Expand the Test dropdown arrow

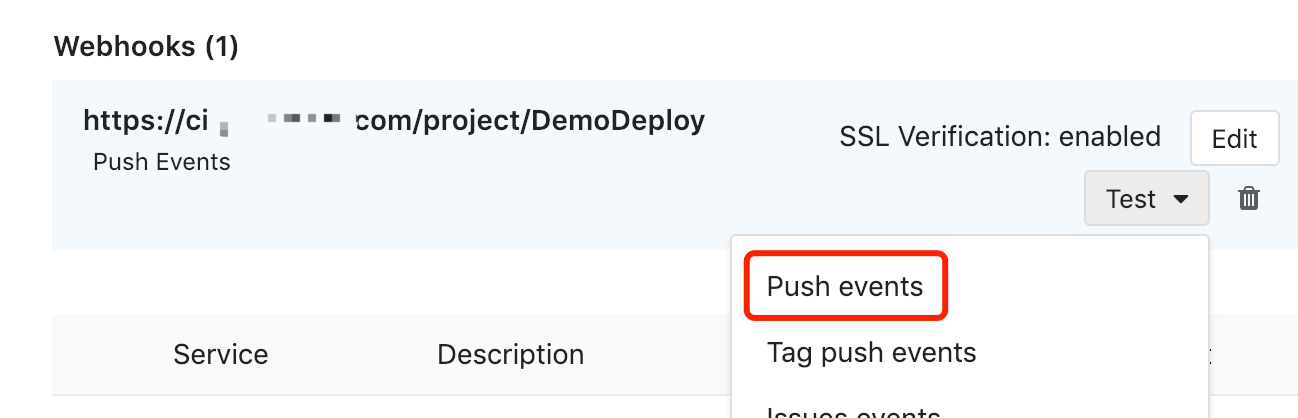1181,200
